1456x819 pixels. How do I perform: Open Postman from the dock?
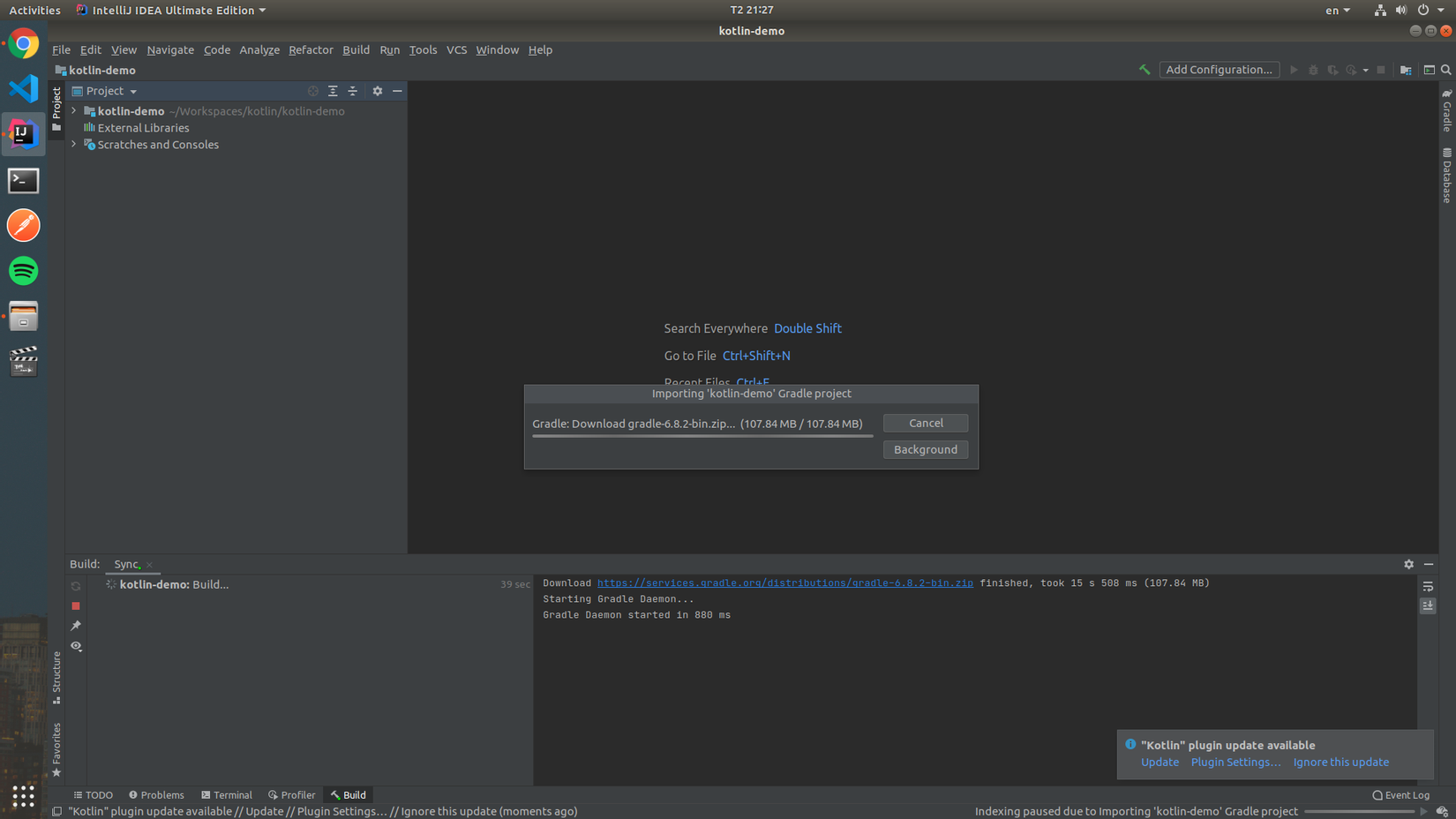(x=24, y=225)
